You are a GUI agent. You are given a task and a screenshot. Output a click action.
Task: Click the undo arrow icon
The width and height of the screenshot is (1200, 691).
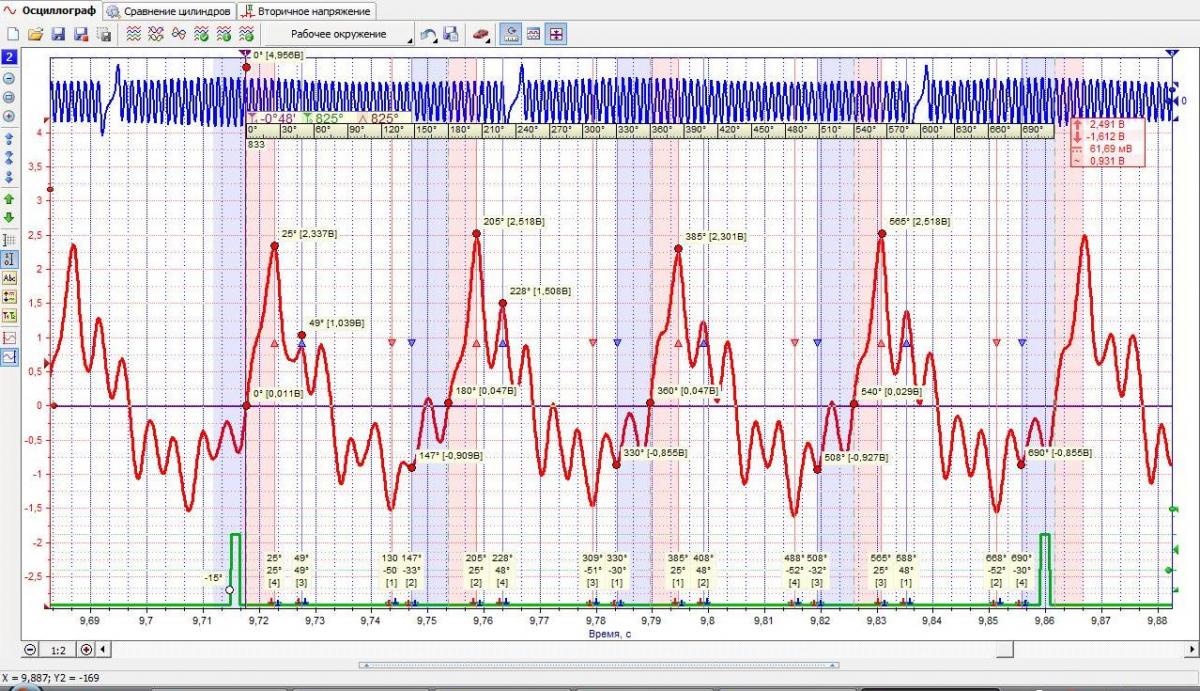(428, 34)
